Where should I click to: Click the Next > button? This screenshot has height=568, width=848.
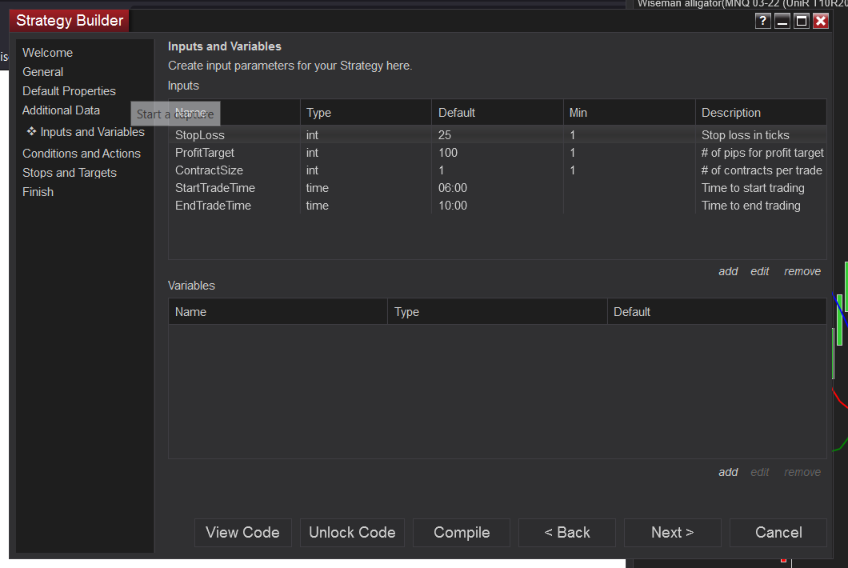point(672,532)
